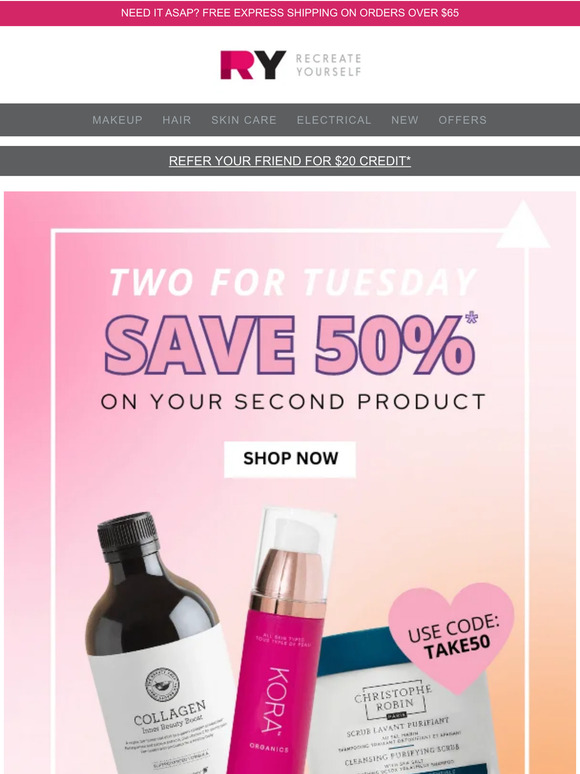Click the white upward arrow graphic
The width and height of the screenshot is (580, 774).
[523, 225]
